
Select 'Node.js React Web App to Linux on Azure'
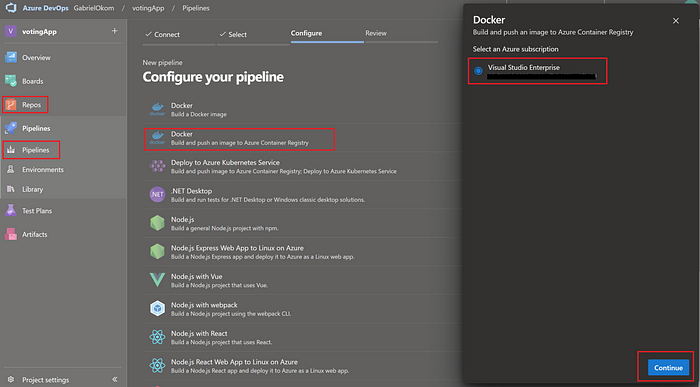(x=234, y=362)
